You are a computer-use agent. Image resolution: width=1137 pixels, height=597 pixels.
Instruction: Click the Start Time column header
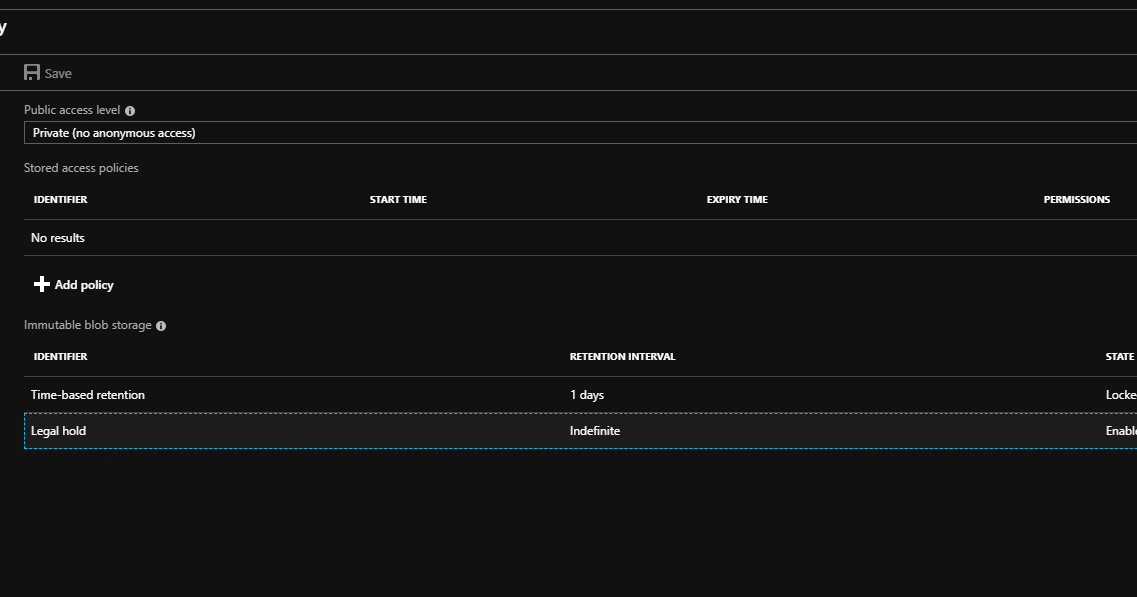(x=398, y=199)
